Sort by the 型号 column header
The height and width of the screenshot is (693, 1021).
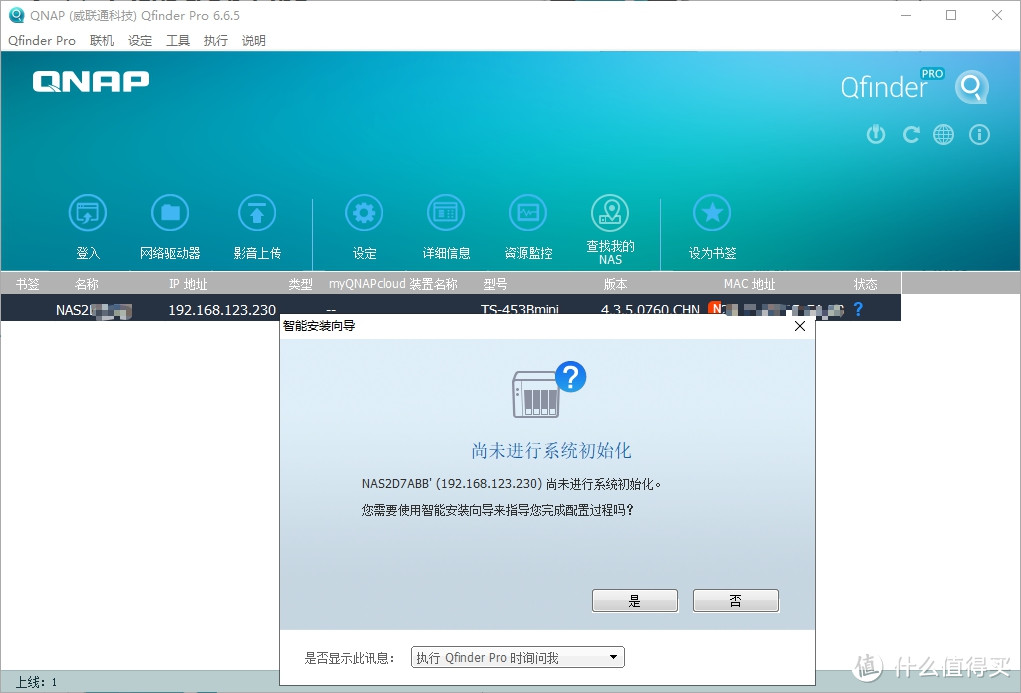pyautogui.click(x=496, y=284)
